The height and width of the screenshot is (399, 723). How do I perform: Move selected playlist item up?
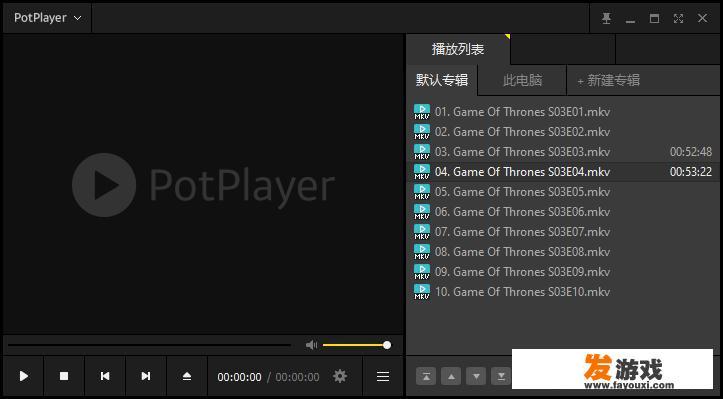click(x=451, y=376)
